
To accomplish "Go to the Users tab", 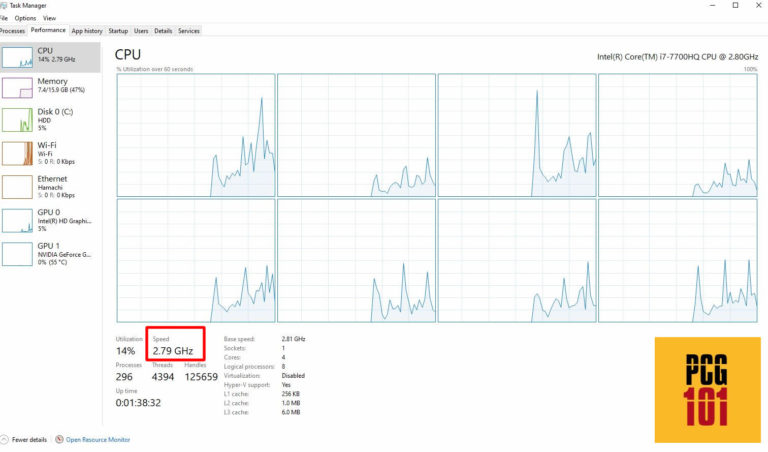I will click(141, 31).
